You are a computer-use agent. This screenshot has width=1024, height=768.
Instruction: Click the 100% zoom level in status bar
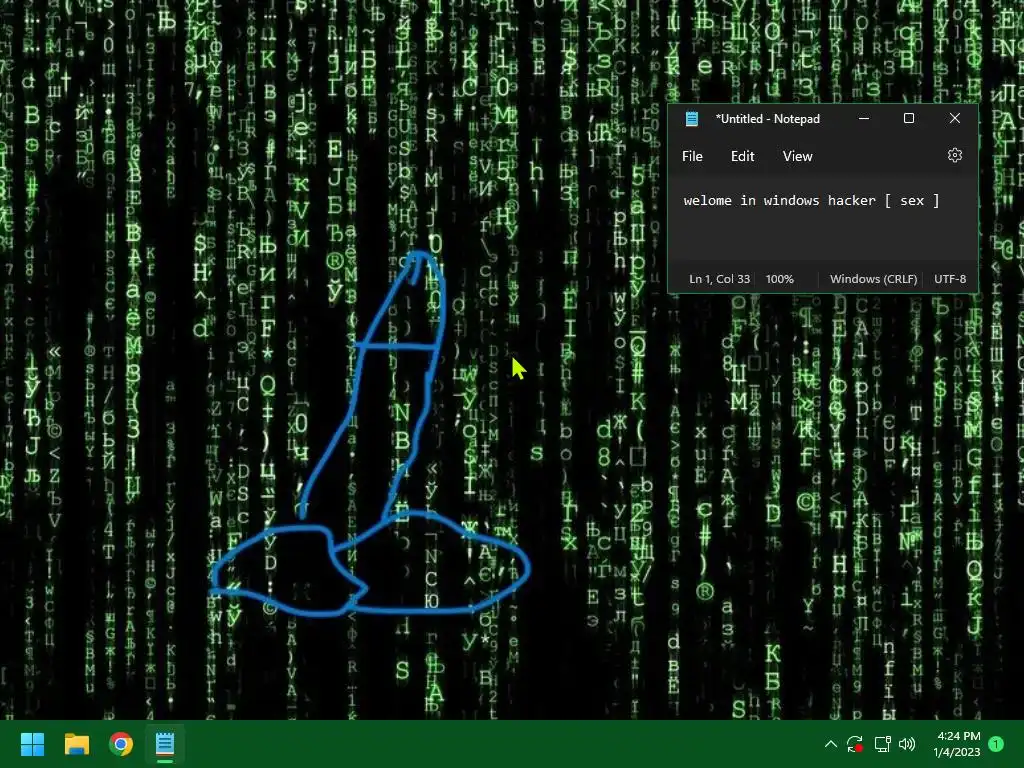780,279
